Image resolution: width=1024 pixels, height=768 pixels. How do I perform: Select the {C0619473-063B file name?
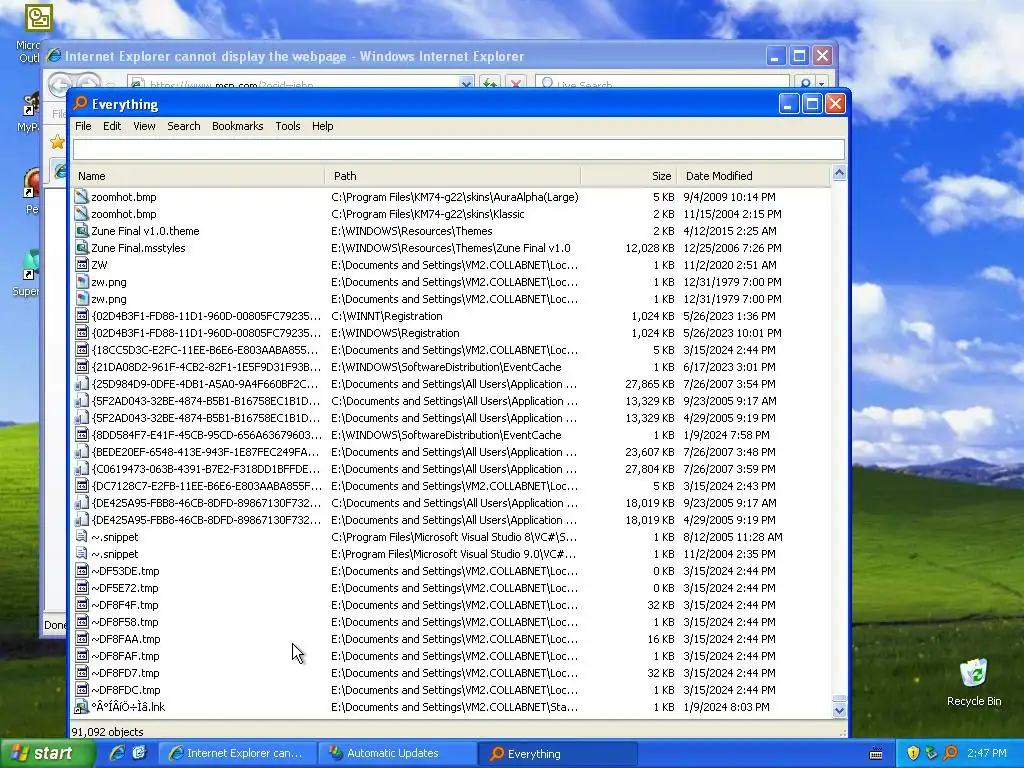206,469
